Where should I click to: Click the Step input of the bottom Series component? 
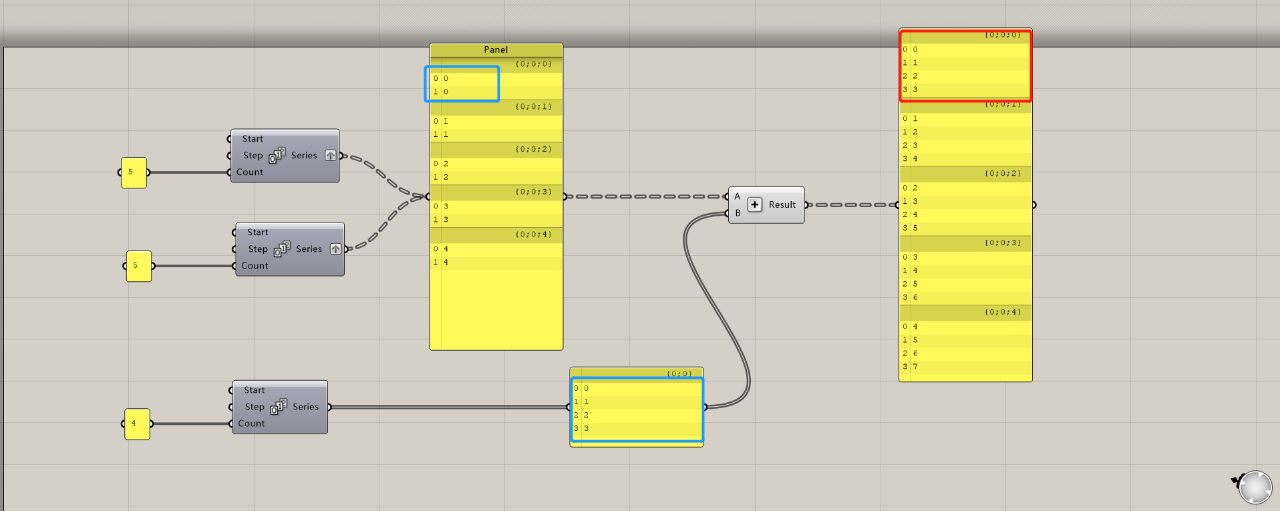(x=254, y=407)
